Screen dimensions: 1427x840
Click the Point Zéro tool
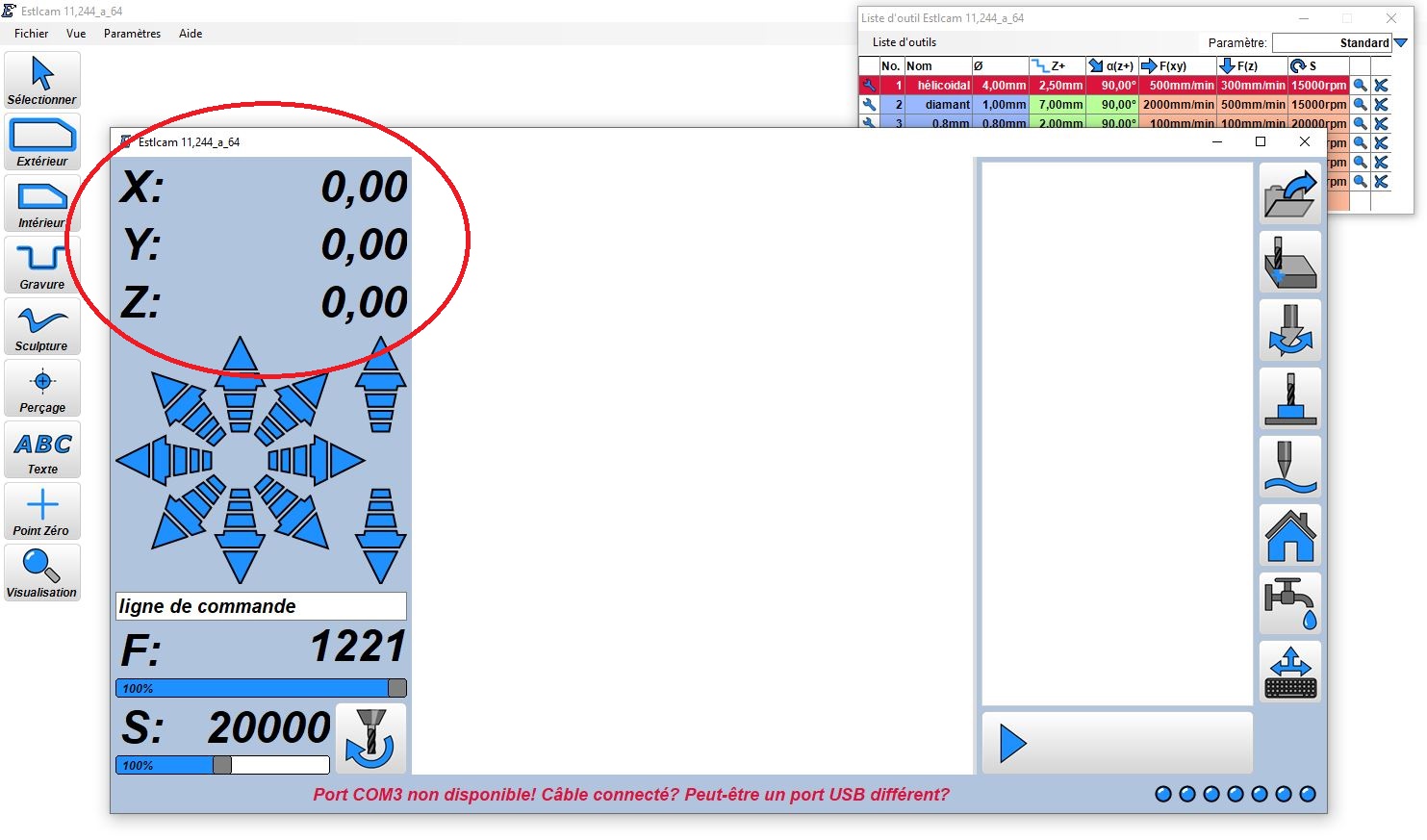(42, 511)
